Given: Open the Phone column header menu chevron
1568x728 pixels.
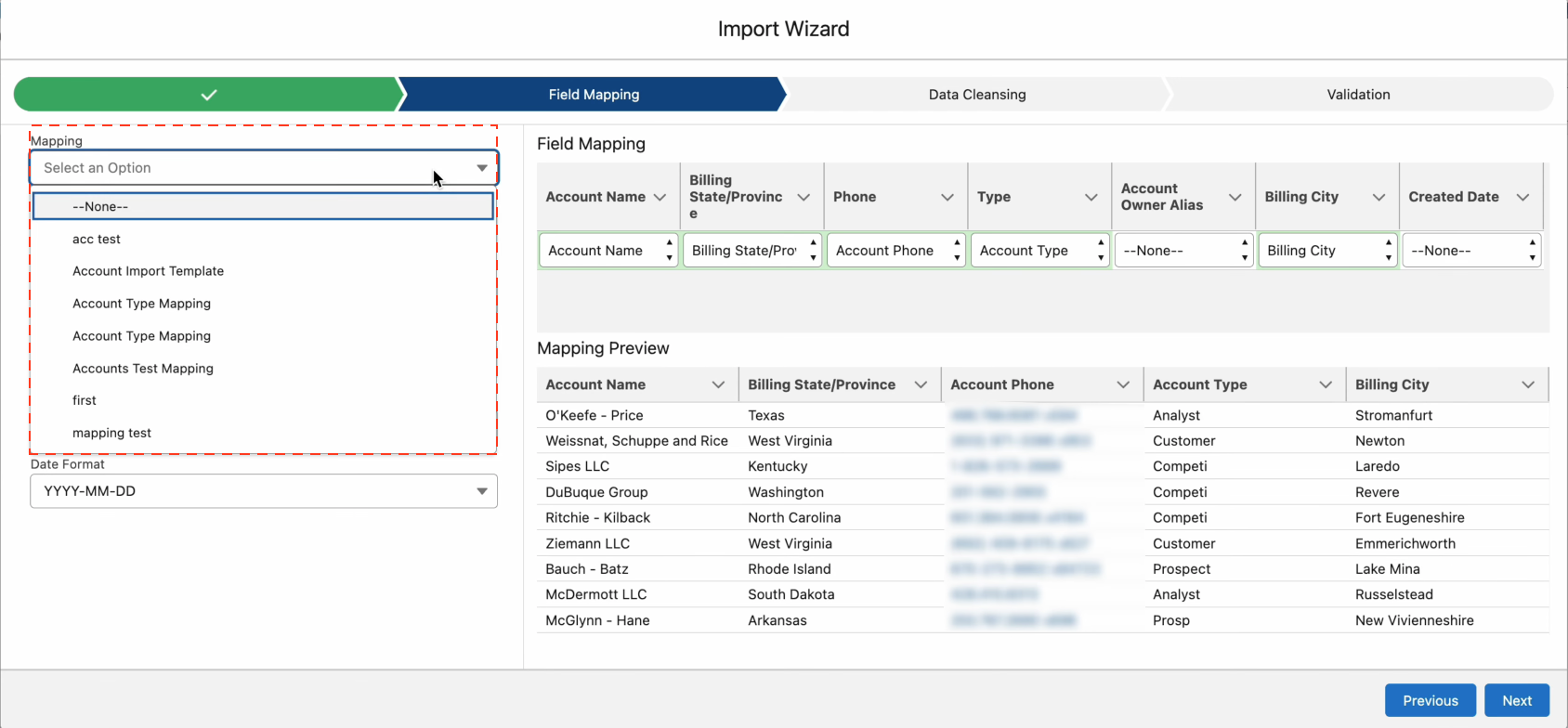Looking at the screenshot, I should (x=947, y=197).
